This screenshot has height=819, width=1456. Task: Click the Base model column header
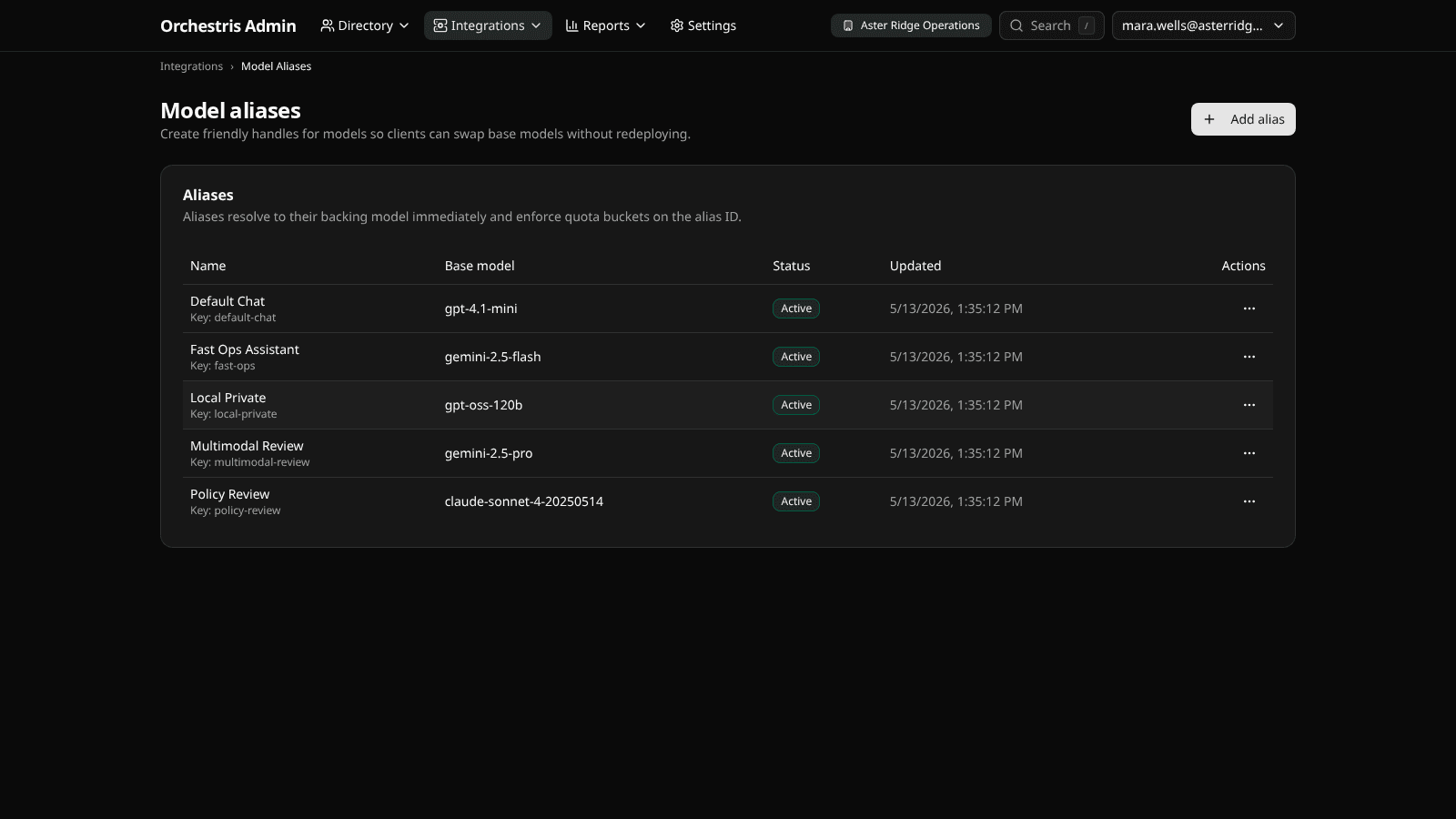pos(480,266)
